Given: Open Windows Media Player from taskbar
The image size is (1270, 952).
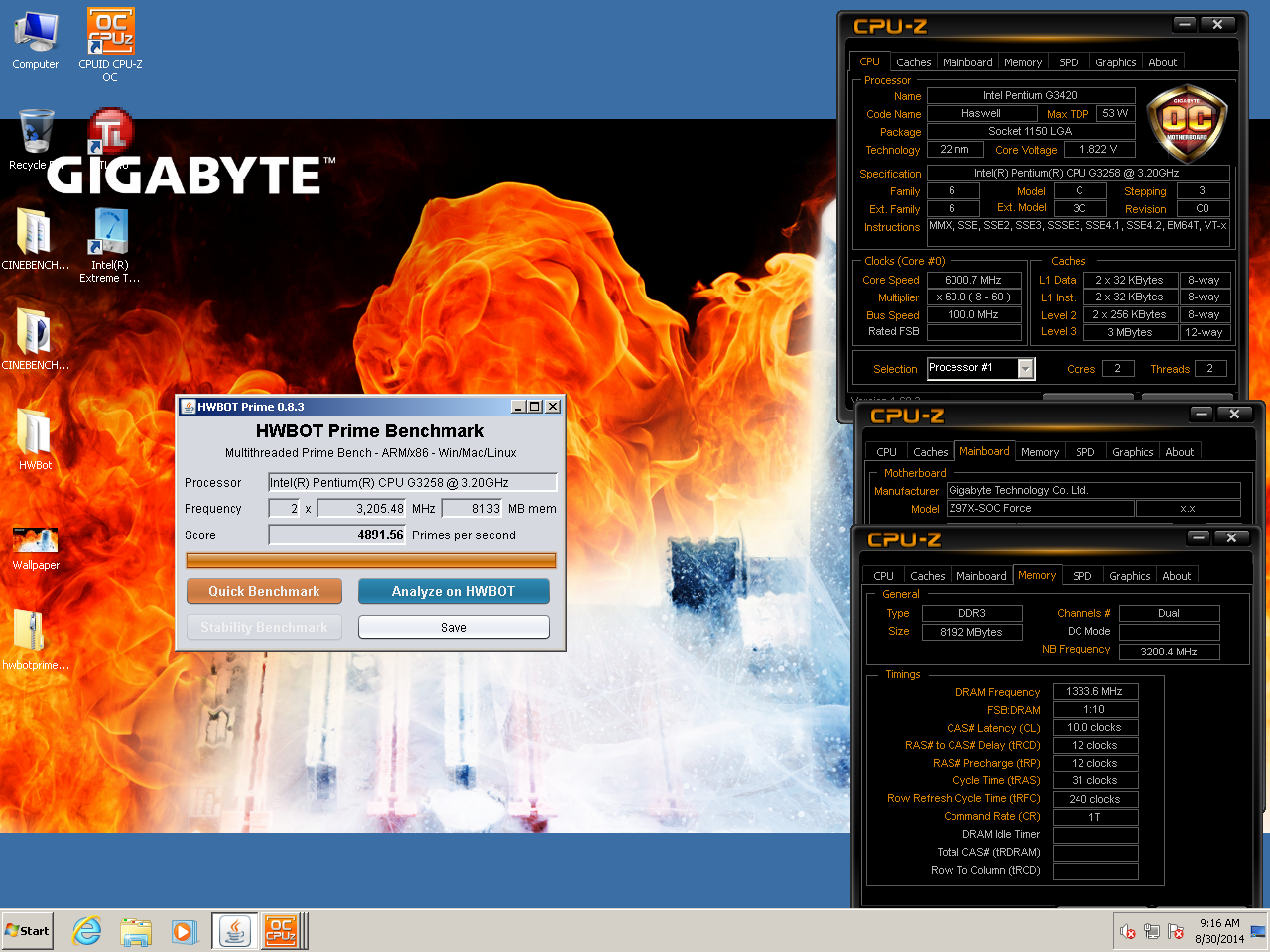Looking at the screenshot, I should [x=184, y=931].
